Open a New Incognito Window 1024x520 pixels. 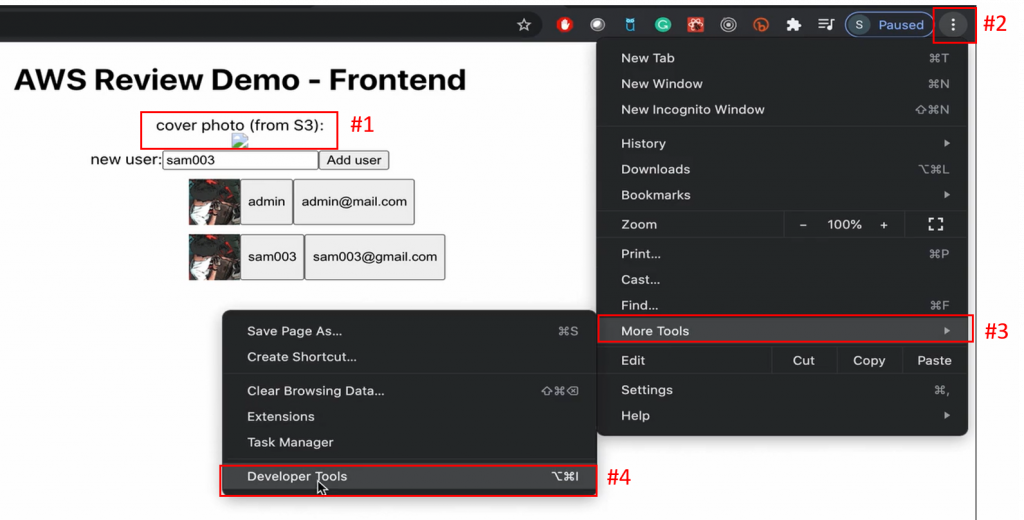[x=782, y=110]
